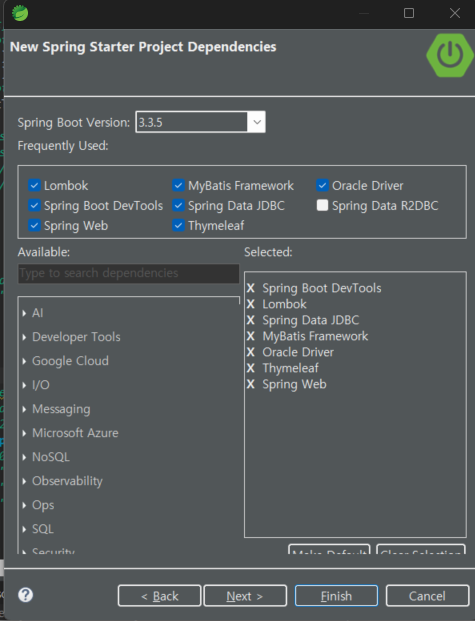Expand the AI category
The height and width of the screenshot is (621, 475).
click(x=25, y=313)
